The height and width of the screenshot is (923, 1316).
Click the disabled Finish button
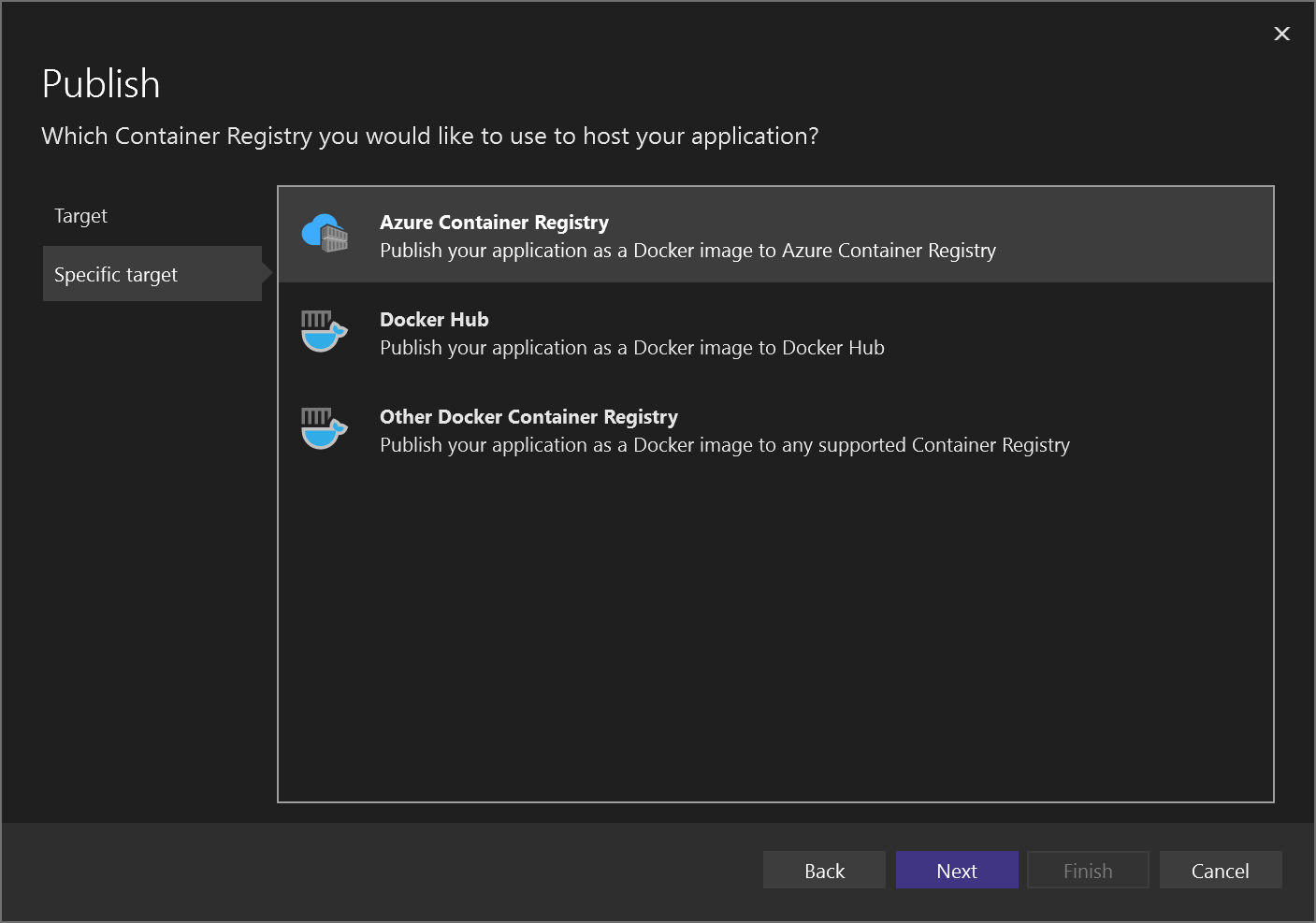(1088, 870)
